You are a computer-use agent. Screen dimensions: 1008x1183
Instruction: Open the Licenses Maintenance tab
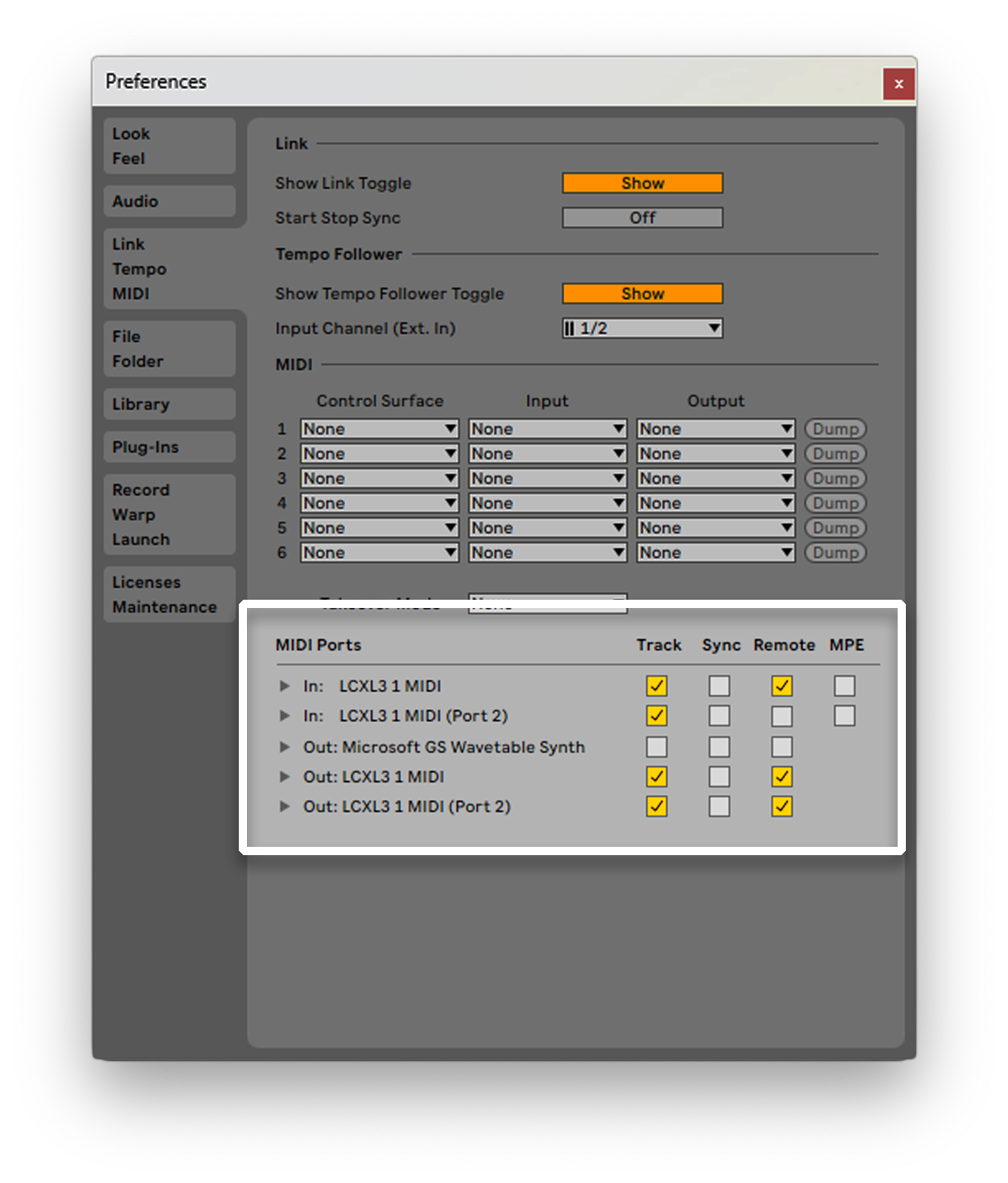170,594
